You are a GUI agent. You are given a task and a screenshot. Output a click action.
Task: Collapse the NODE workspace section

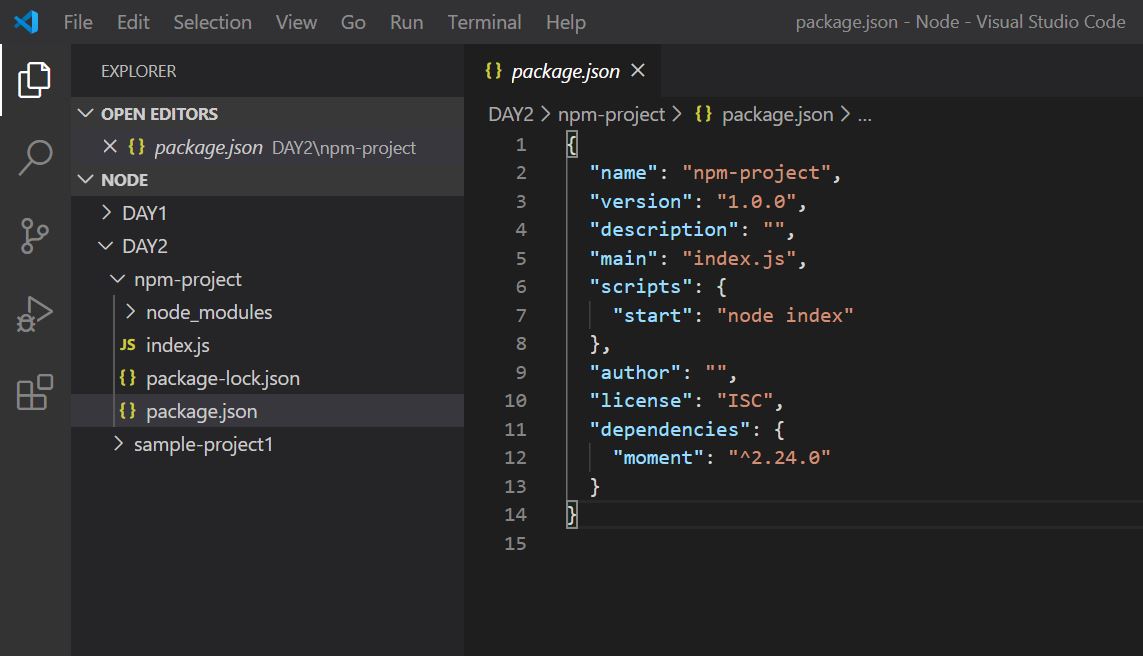[x=86, y=179]
